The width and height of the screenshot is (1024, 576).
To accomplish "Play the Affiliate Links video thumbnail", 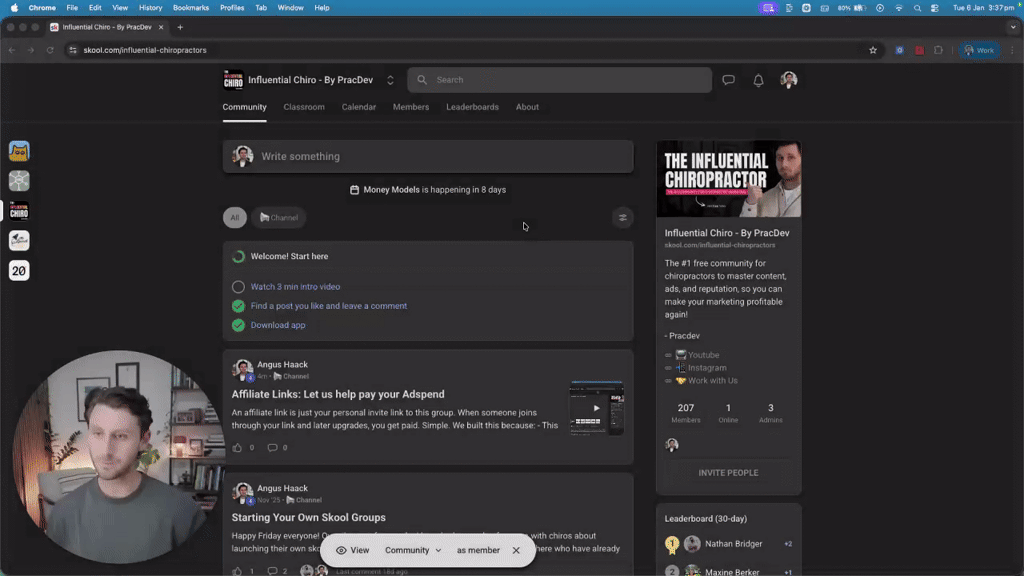I will [596, 408].
